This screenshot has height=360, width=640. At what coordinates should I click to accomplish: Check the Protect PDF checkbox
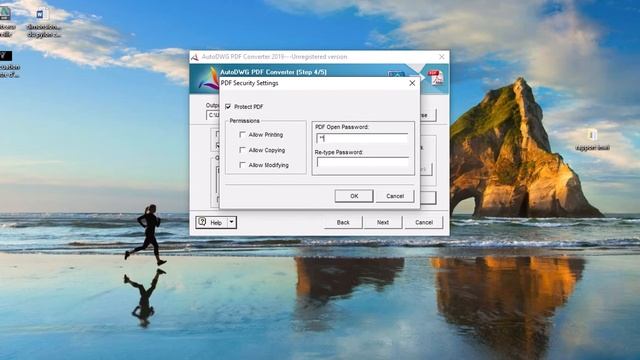coord(228,107)
